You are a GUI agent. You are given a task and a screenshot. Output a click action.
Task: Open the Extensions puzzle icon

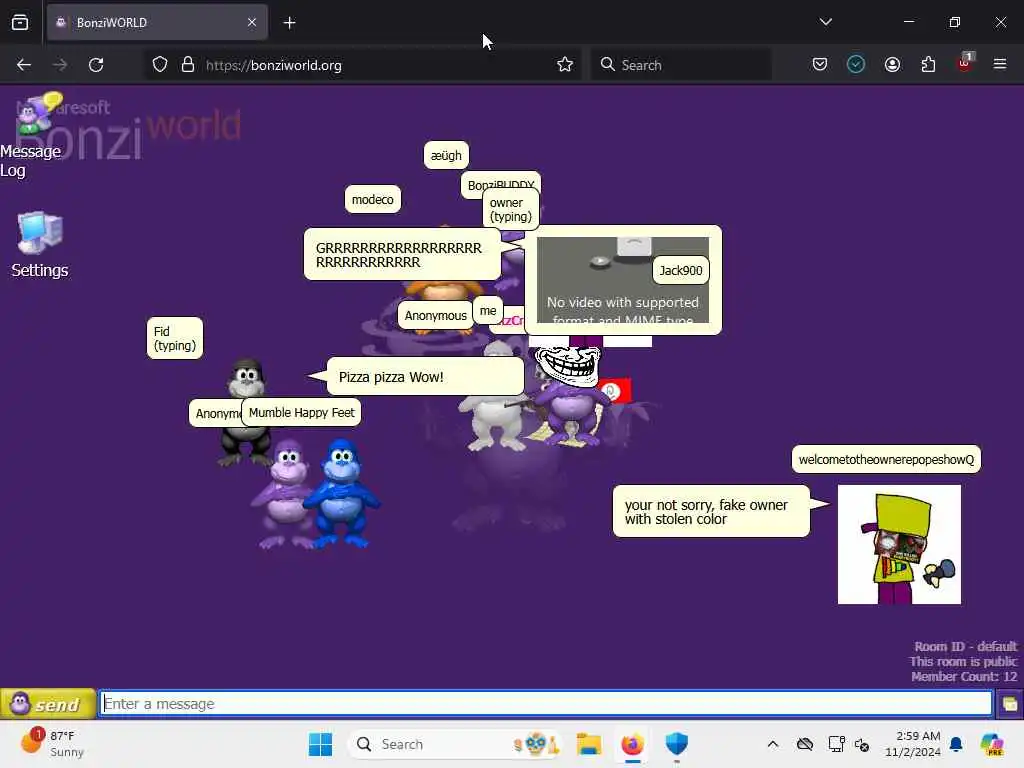[x=928, y=65]
